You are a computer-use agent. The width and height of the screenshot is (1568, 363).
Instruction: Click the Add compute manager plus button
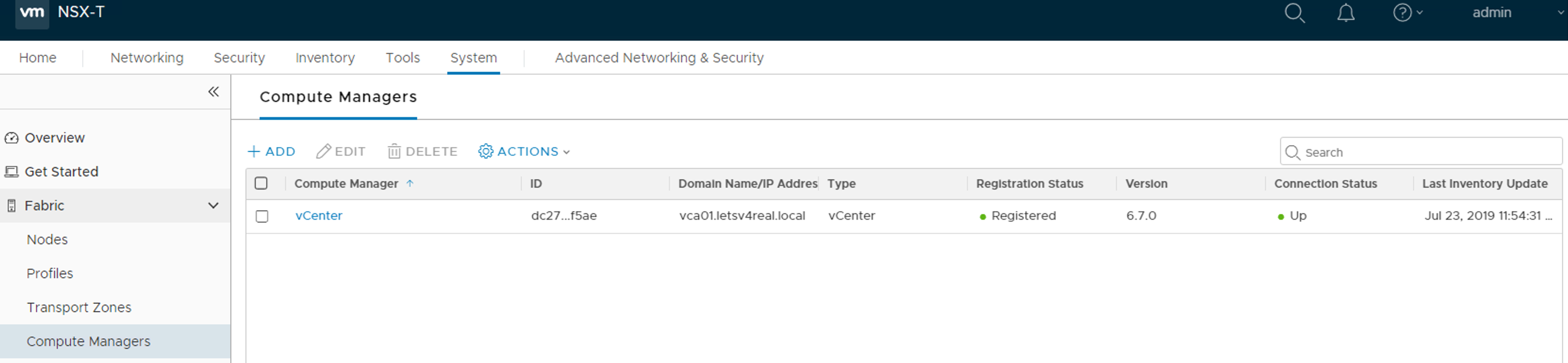point(272,151)
